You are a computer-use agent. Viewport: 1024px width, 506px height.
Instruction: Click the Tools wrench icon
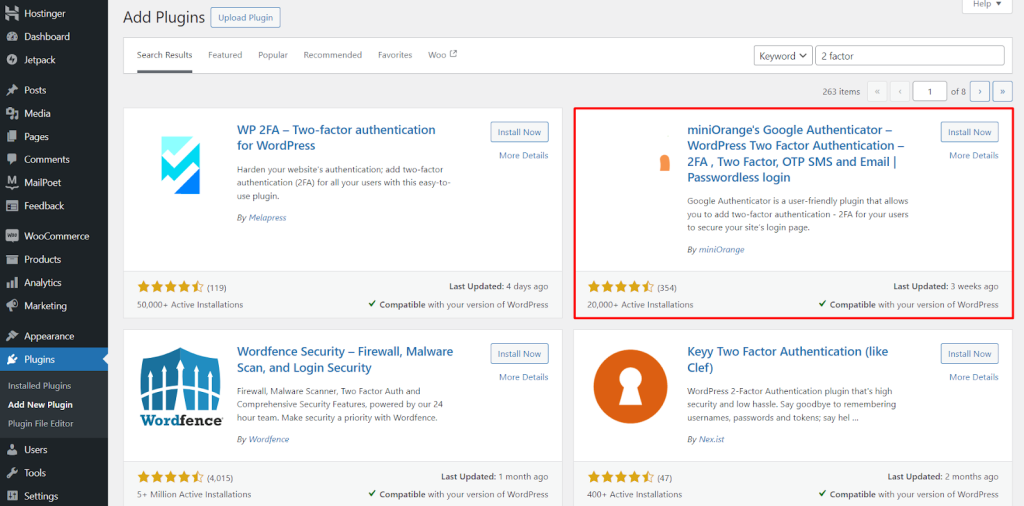(12, 473)
